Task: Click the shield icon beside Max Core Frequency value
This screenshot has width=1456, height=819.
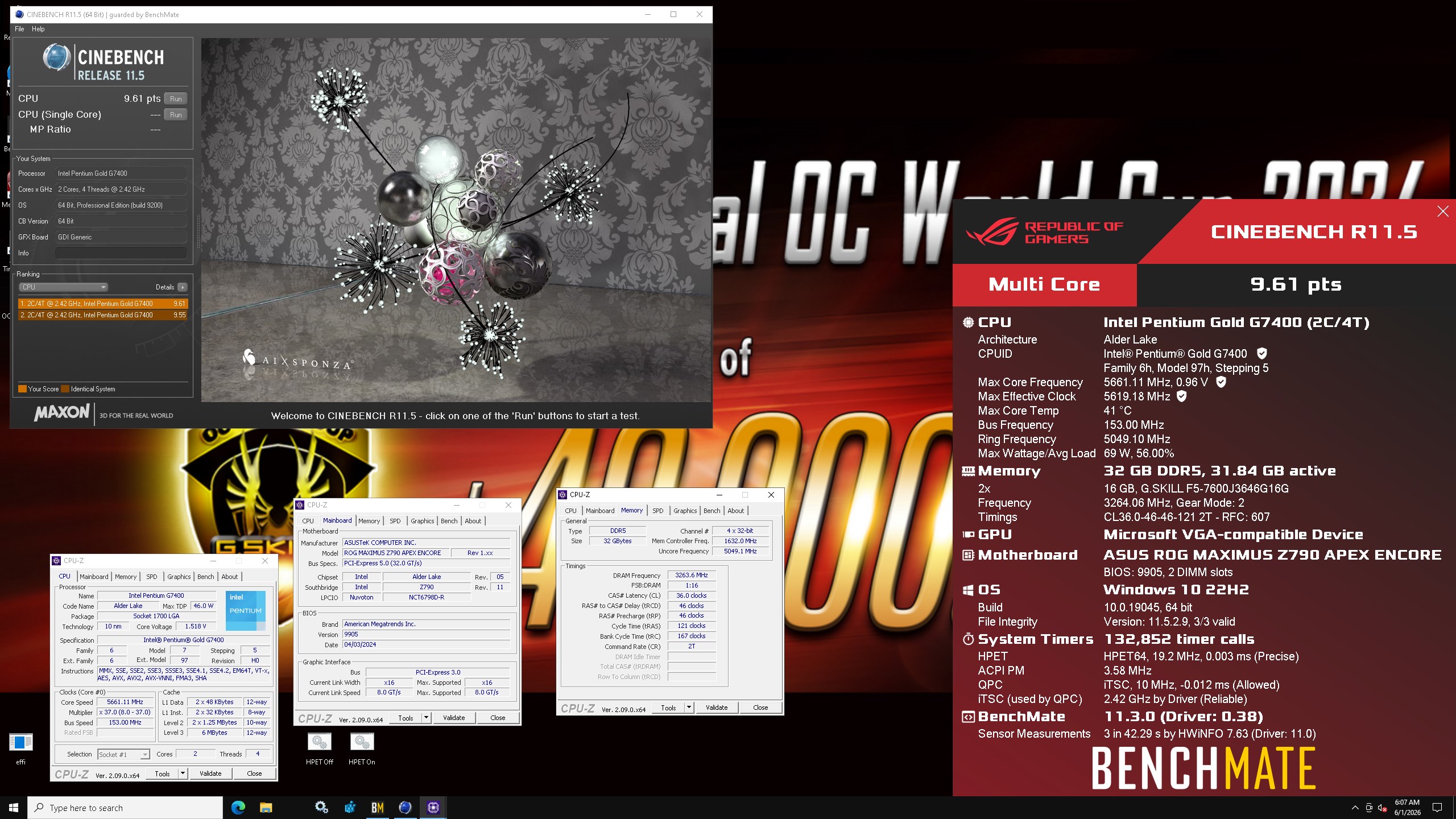Action: pyautogui.click(x=1221, y=382)
